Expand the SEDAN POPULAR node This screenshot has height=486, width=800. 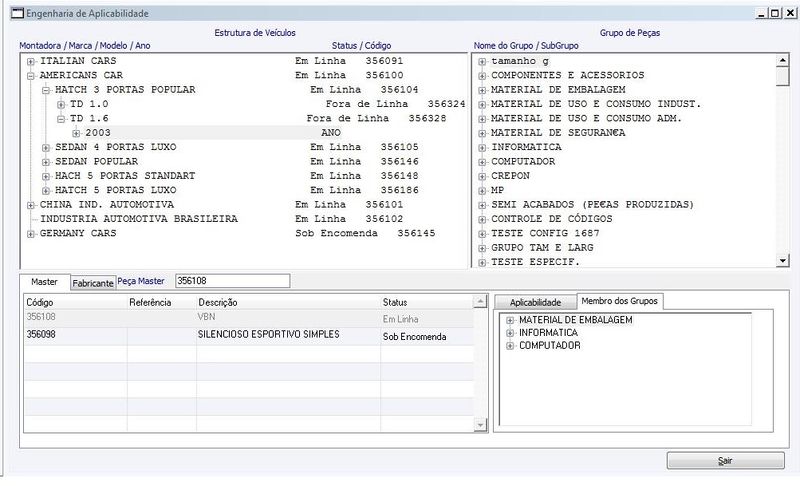coord(46,162)
